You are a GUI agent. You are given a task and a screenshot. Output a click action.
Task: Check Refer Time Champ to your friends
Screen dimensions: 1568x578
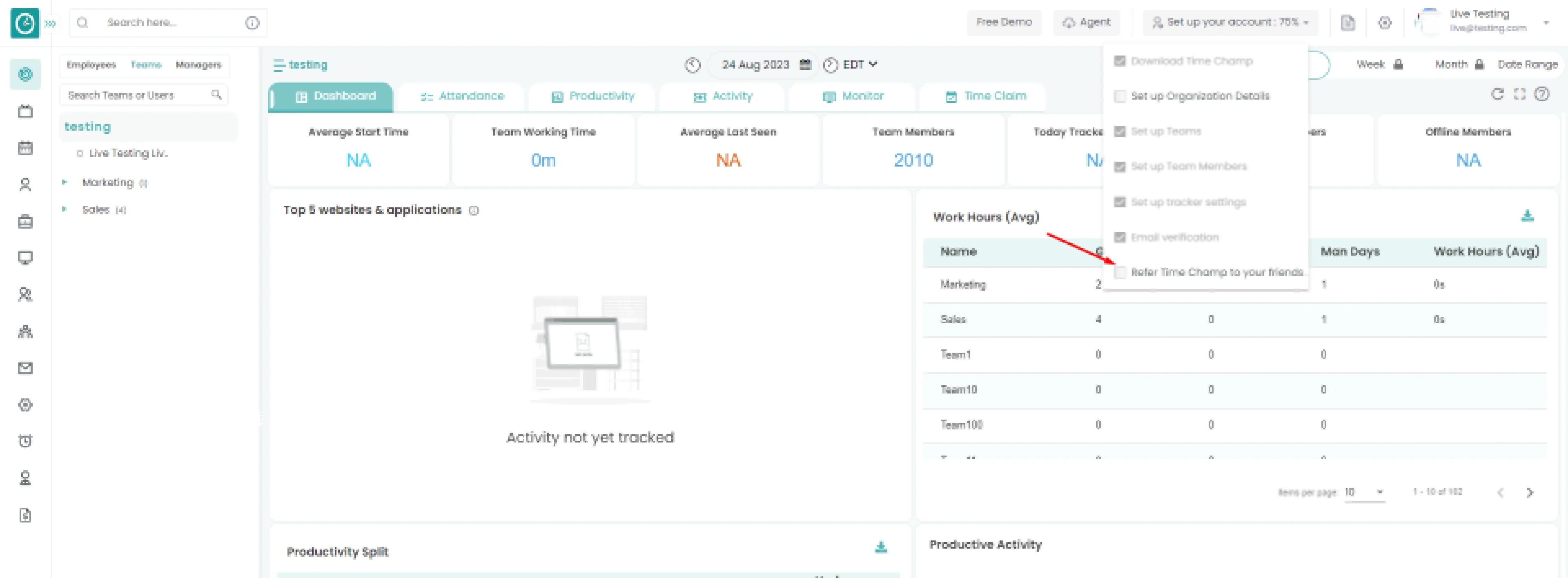point(1119,272)
